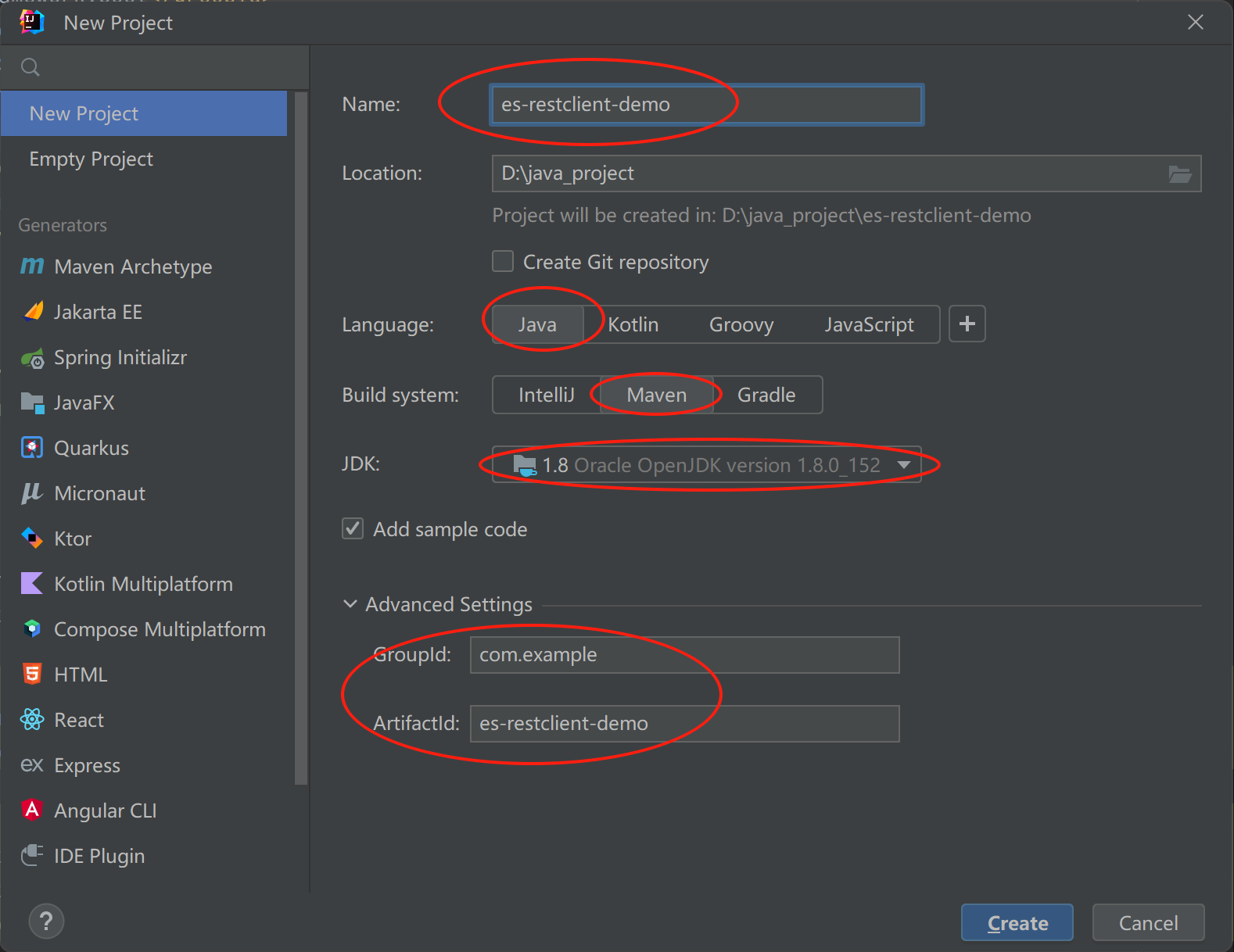Click the Quarkus generator icon
The height and width of the screenshot is (952, 1234).
32,448
